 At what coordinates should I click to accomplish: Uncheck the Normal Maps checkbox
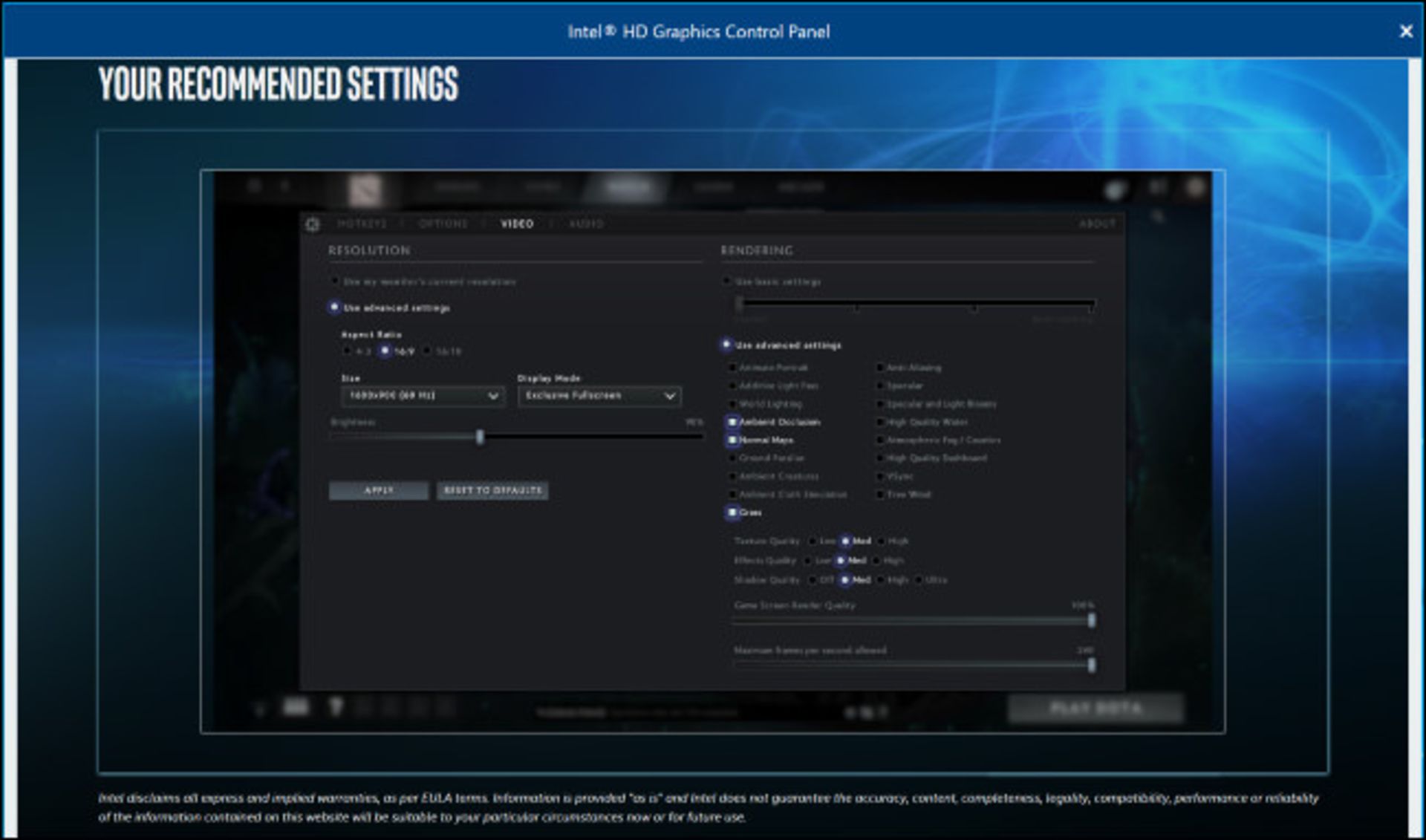pos(732,440)
